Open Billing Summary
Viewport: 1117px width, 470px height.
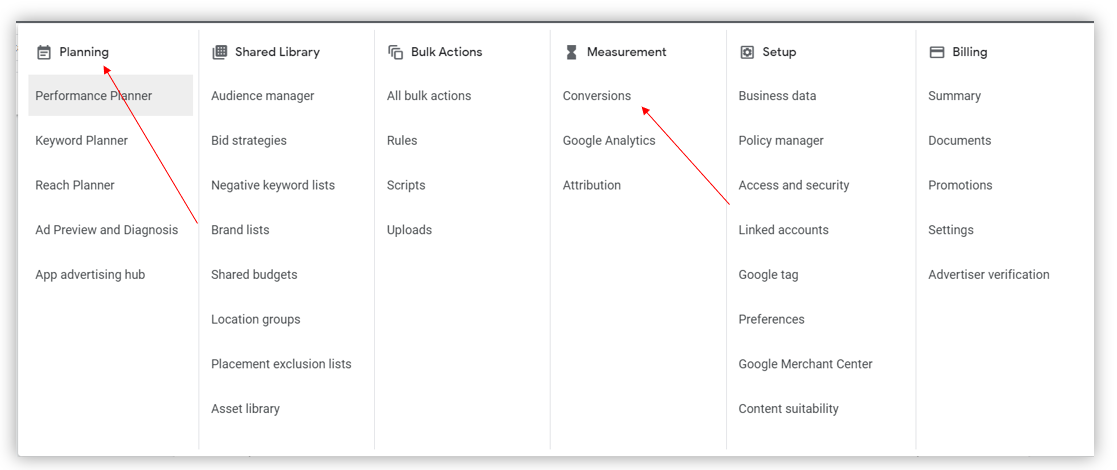coord(955,95)
